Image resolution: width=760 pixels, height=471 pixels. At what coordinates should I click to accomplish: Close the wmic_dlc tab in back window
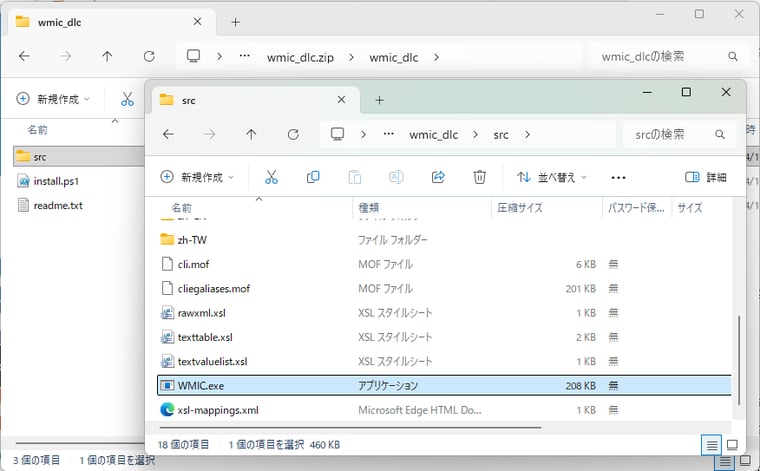197,22
